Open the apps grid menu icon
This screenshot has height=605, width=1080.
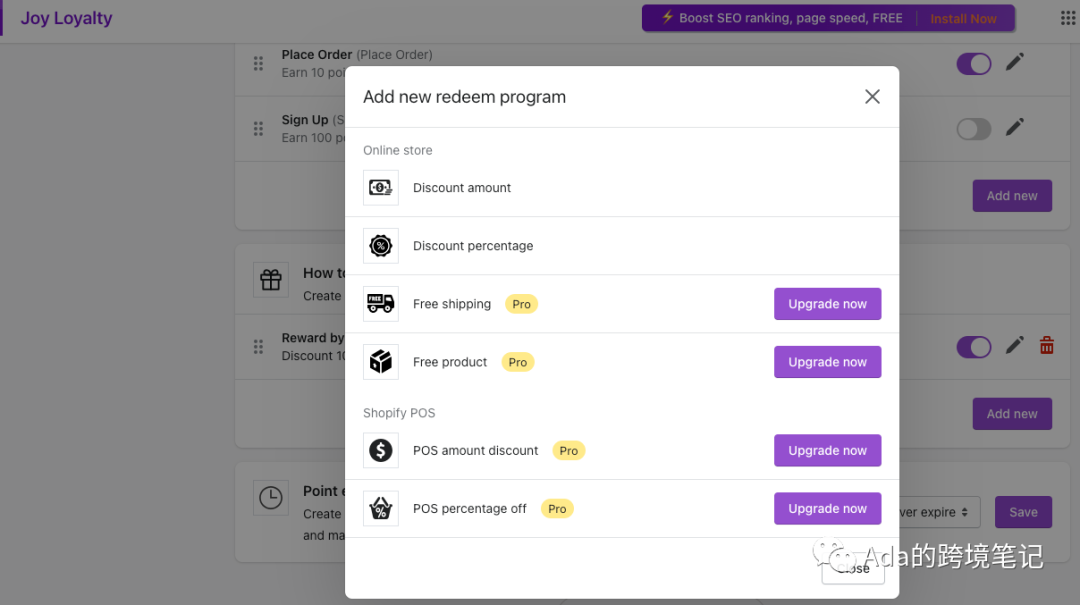click(1068, 18)
